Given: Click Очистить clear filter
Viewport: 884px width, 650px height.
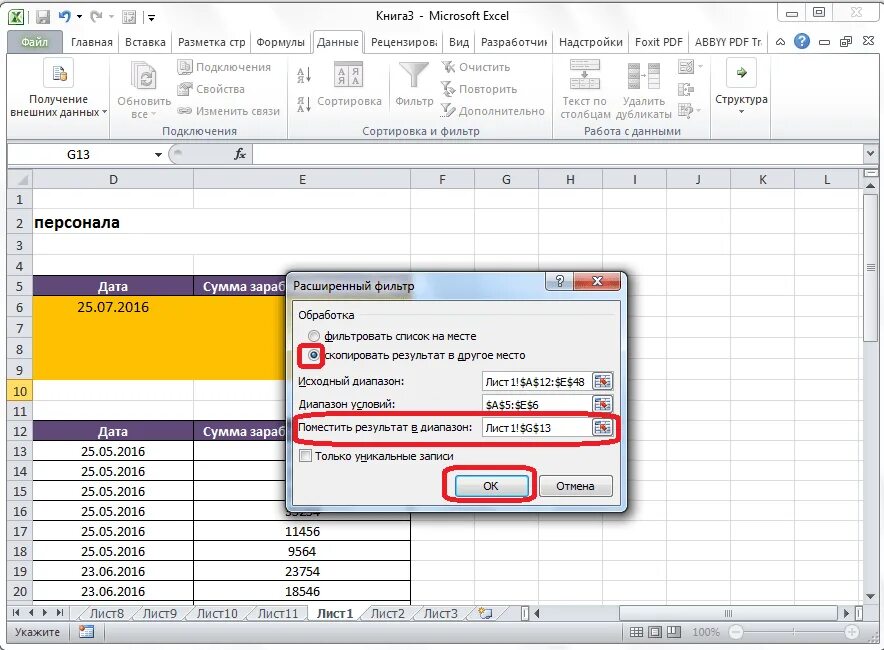Looking at the screenshot, I should tap(475, 67).
